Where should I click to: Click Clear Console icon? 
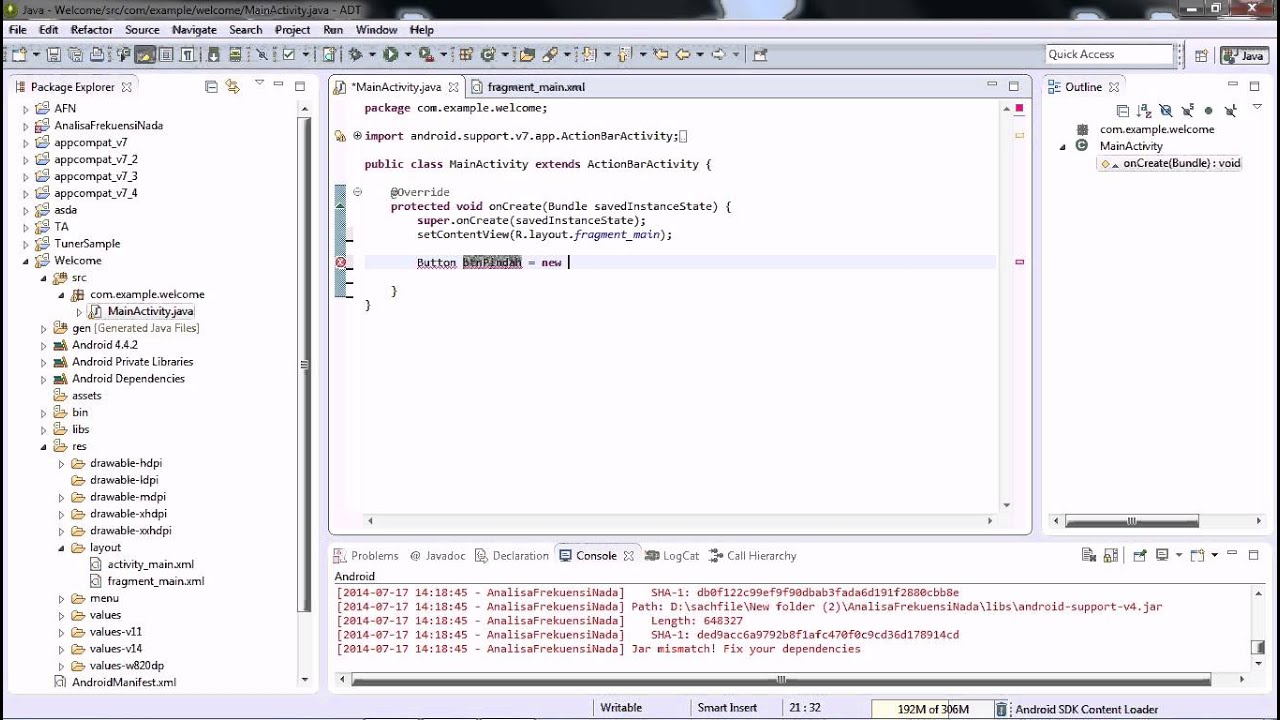pyautogui.click(x=1089, y=555)
